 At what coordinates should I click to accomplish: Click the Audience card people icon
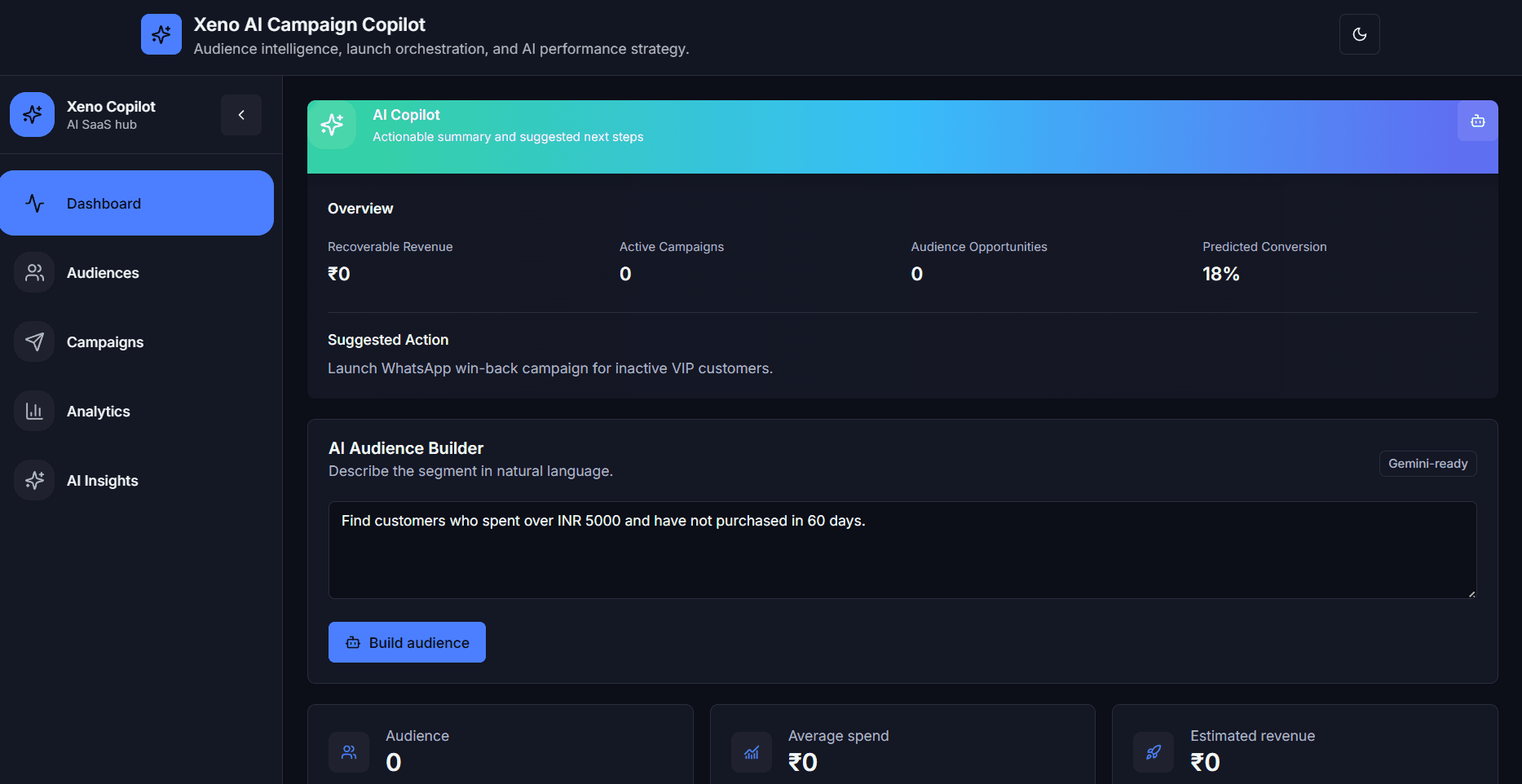click(349, 752)
